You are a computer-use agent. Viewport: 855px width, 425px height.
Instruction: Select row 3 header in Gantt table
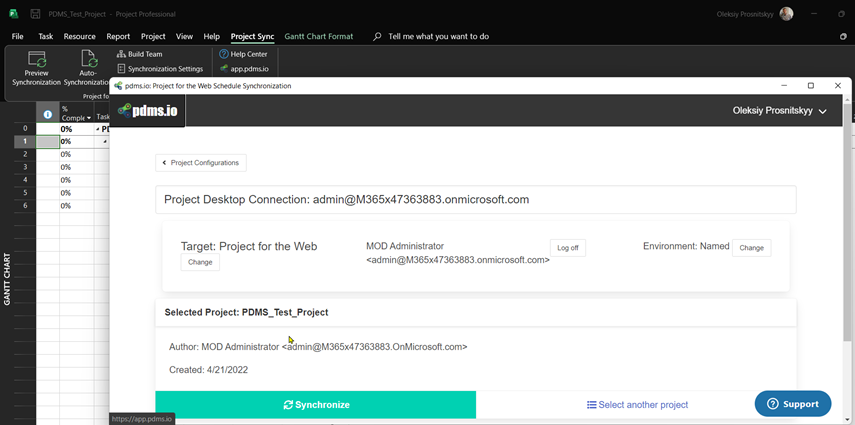(x=25, y=167)
